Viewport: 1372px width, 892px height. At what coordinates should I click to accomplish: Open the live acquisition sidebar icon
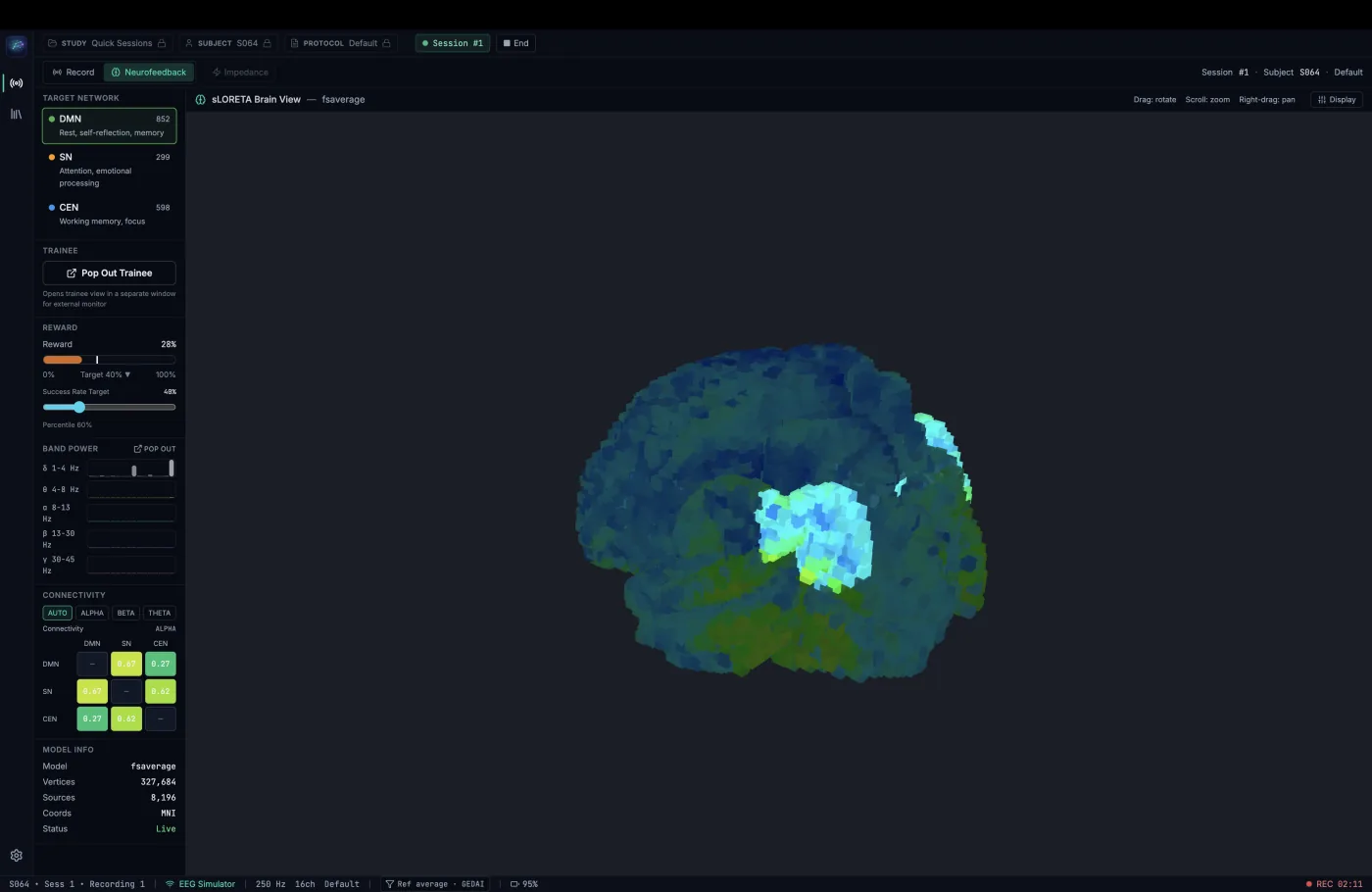click(17, 83)
